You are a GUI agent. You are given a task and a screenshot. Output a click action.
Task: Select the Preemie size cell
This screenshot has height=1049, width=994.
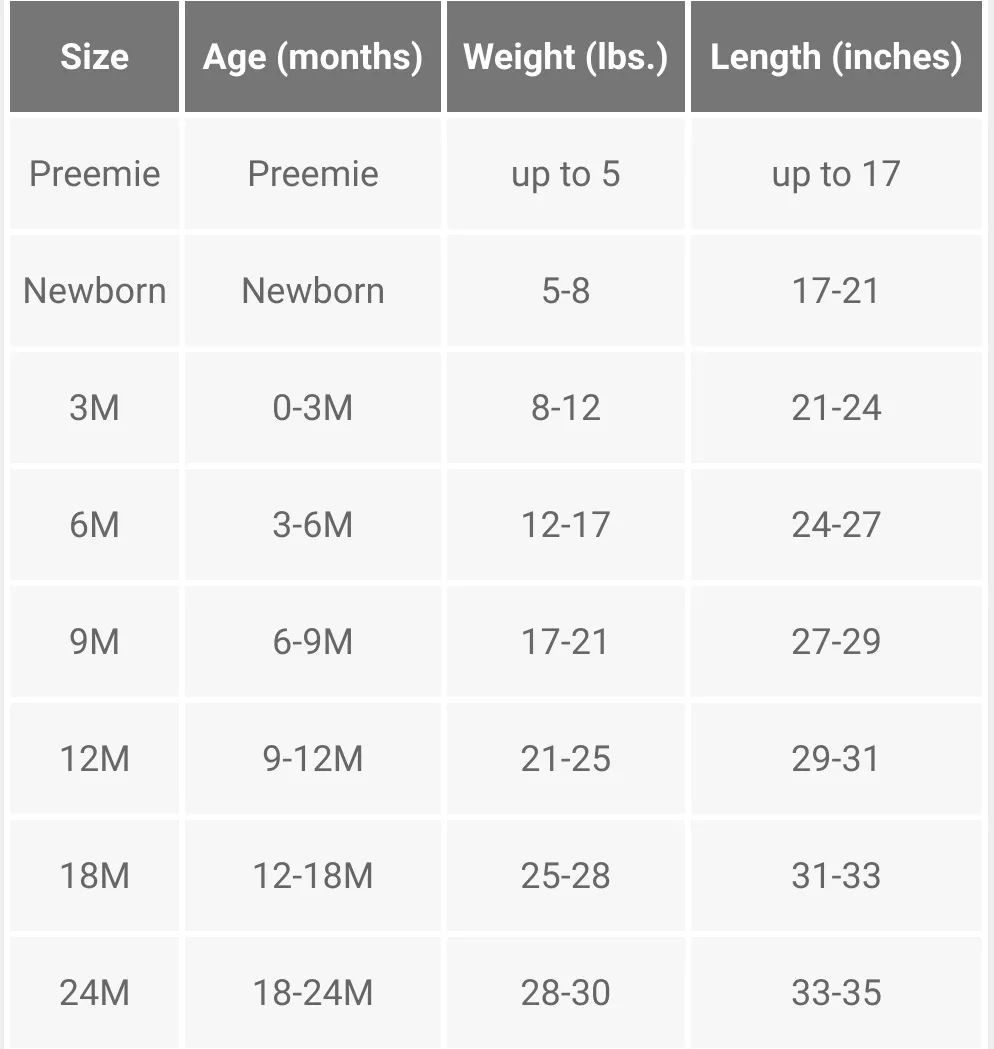tap(94, 174)
